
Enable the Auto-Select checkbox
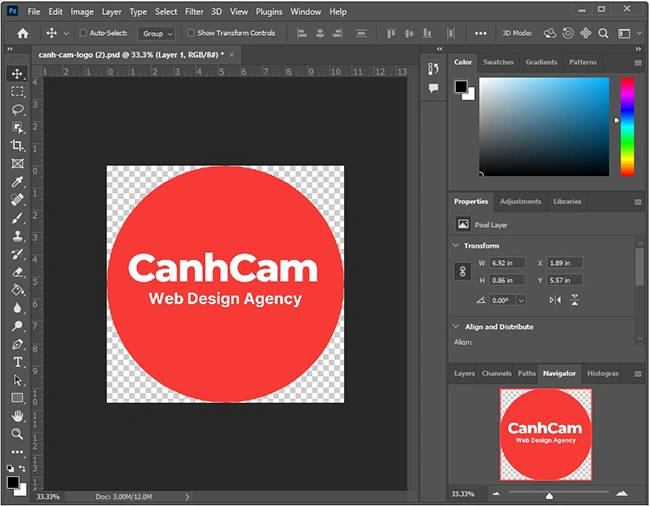[83, 33]
